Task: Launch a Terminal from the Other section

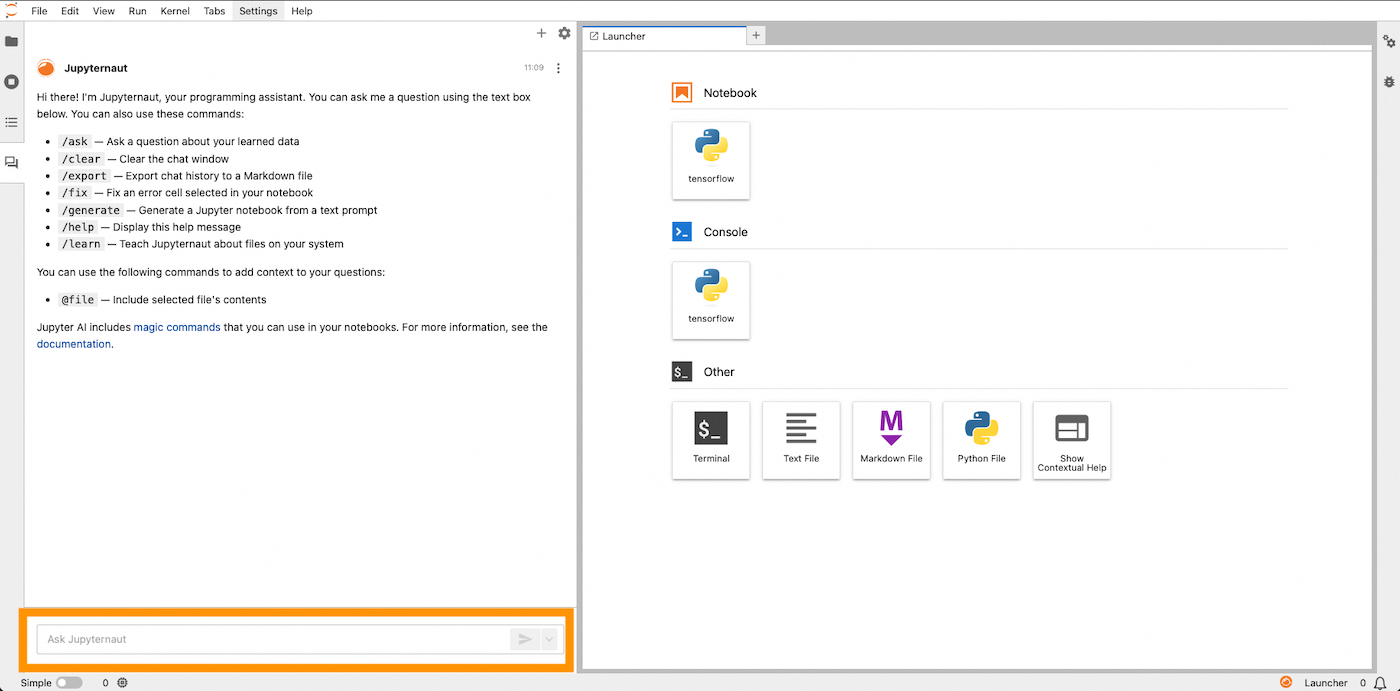Action: pos(710,440)
